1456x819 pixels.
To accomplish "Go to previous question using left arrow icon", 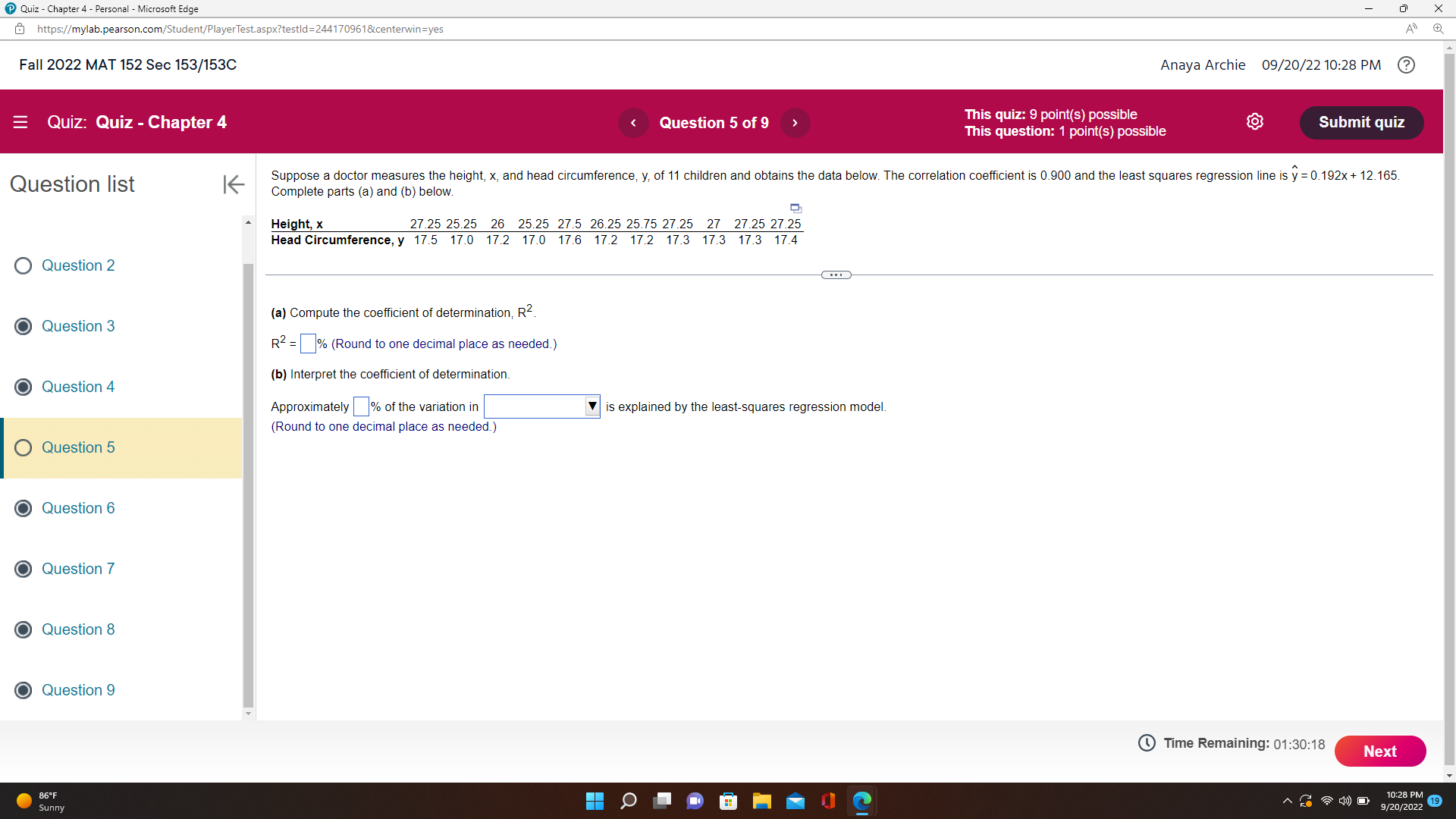I will click(x=633, y=122).
